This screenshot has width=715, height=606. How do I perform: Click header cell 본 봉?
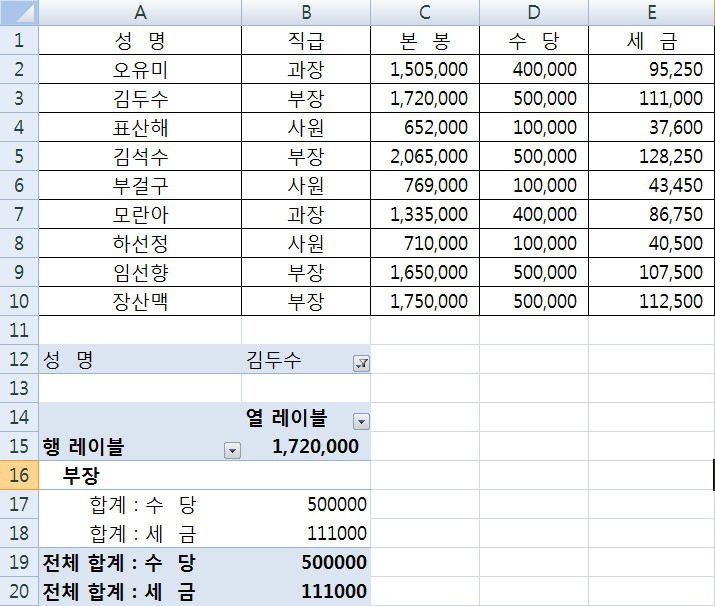[x=425, y=41]
